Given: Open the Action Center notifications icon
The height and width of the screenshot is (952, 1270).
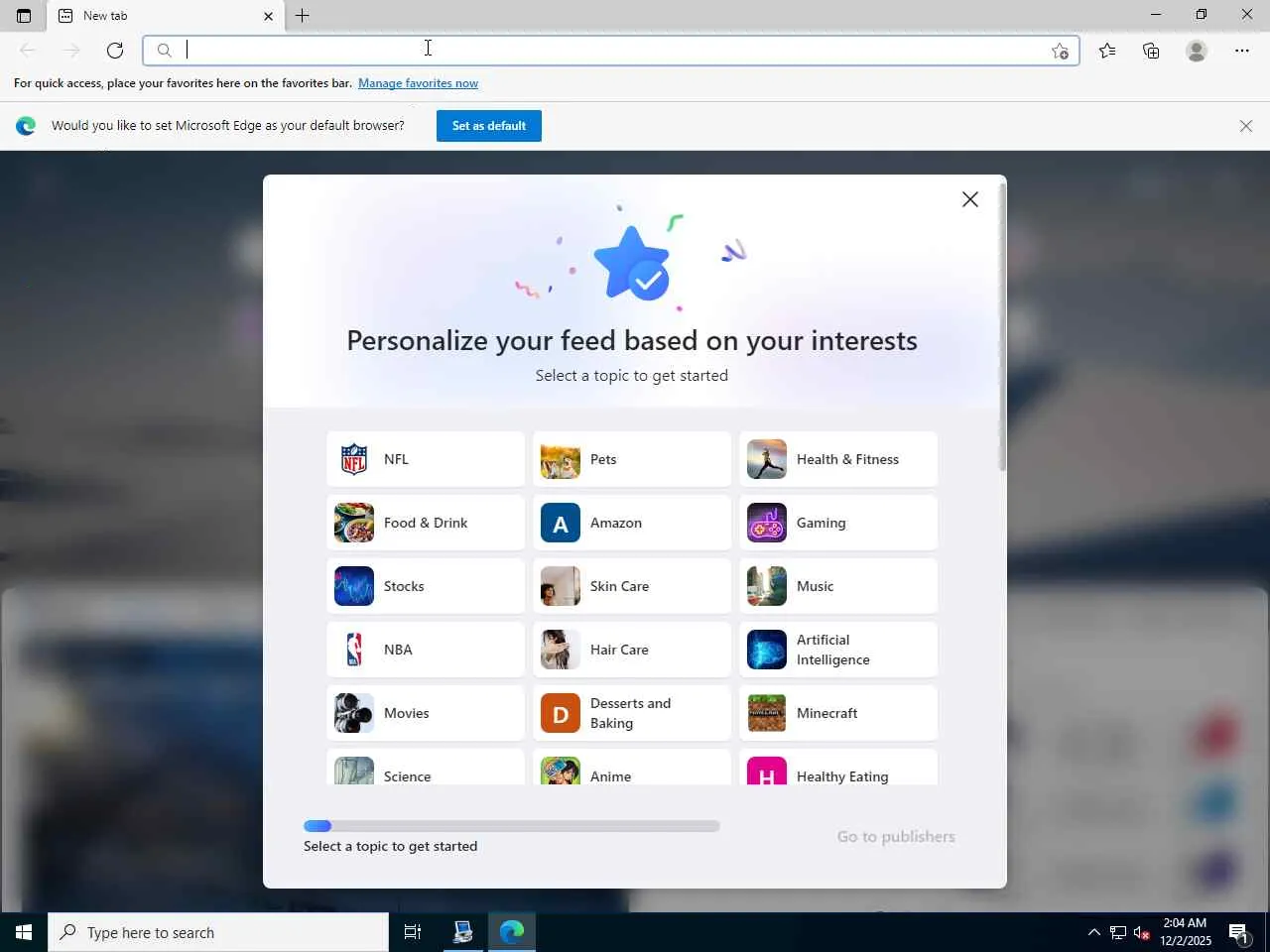Looking at the screenshot, I should [x=1238, y=932].
